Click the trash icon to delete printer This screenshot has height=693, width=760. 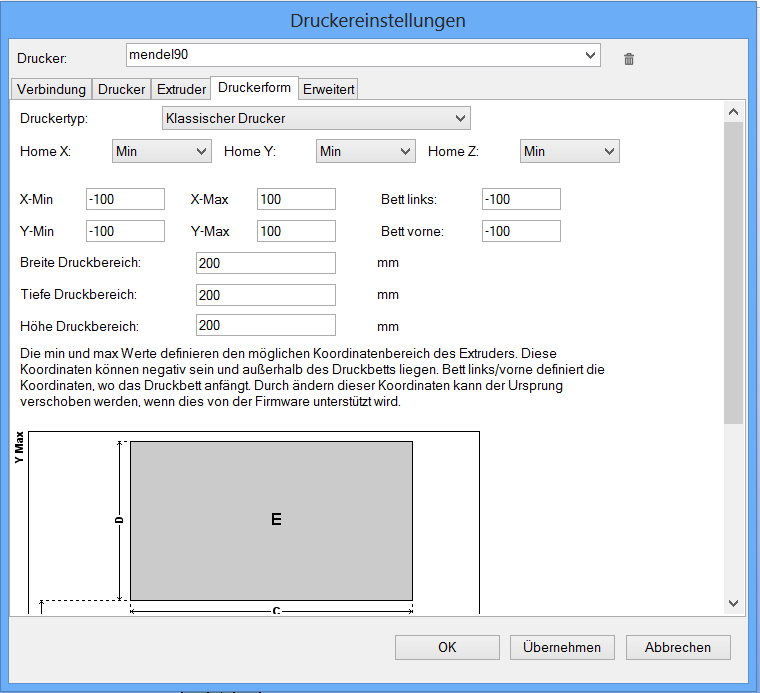629,59
